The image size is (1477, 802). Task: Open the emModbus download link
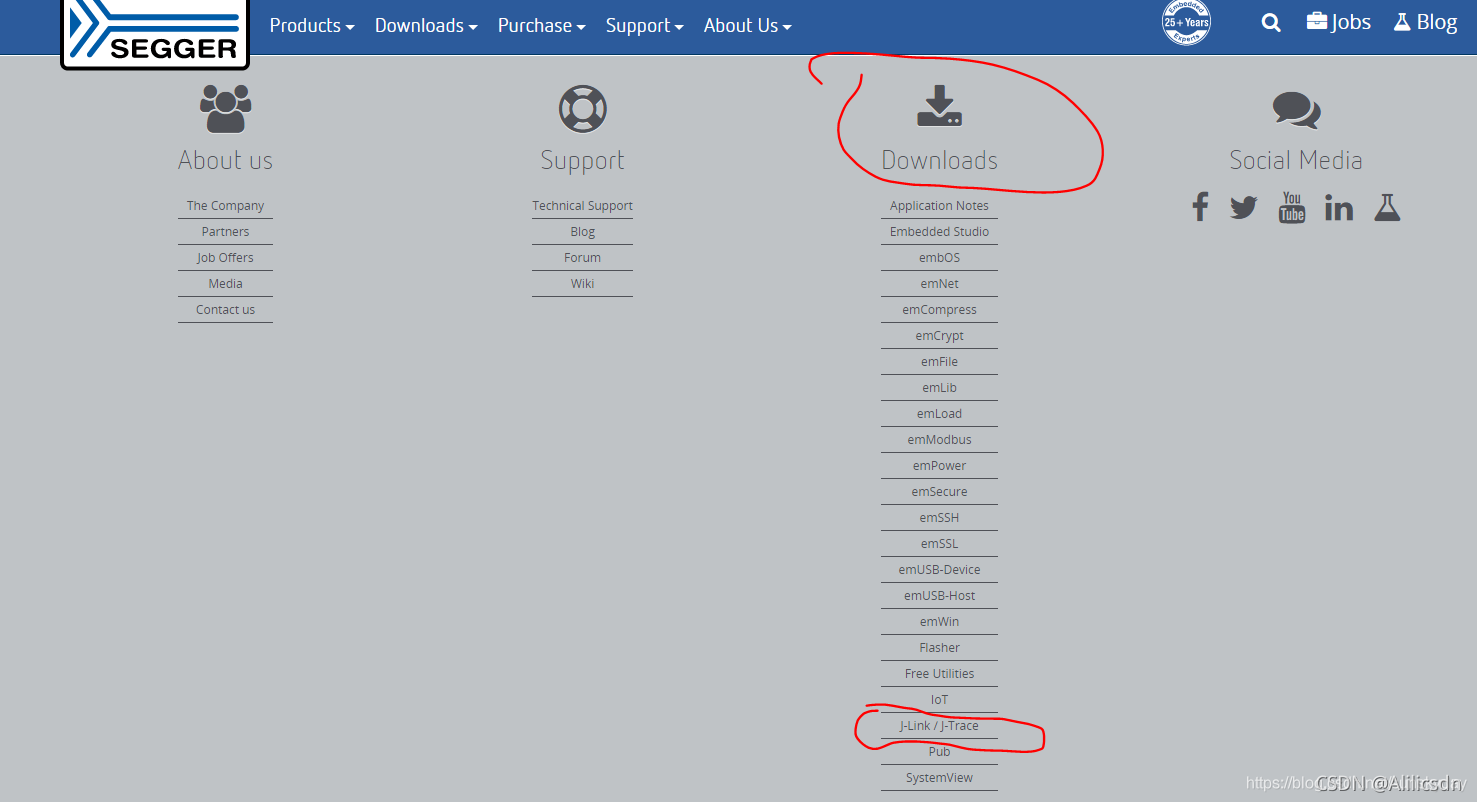pyautogui.click(x=939, y=440)
